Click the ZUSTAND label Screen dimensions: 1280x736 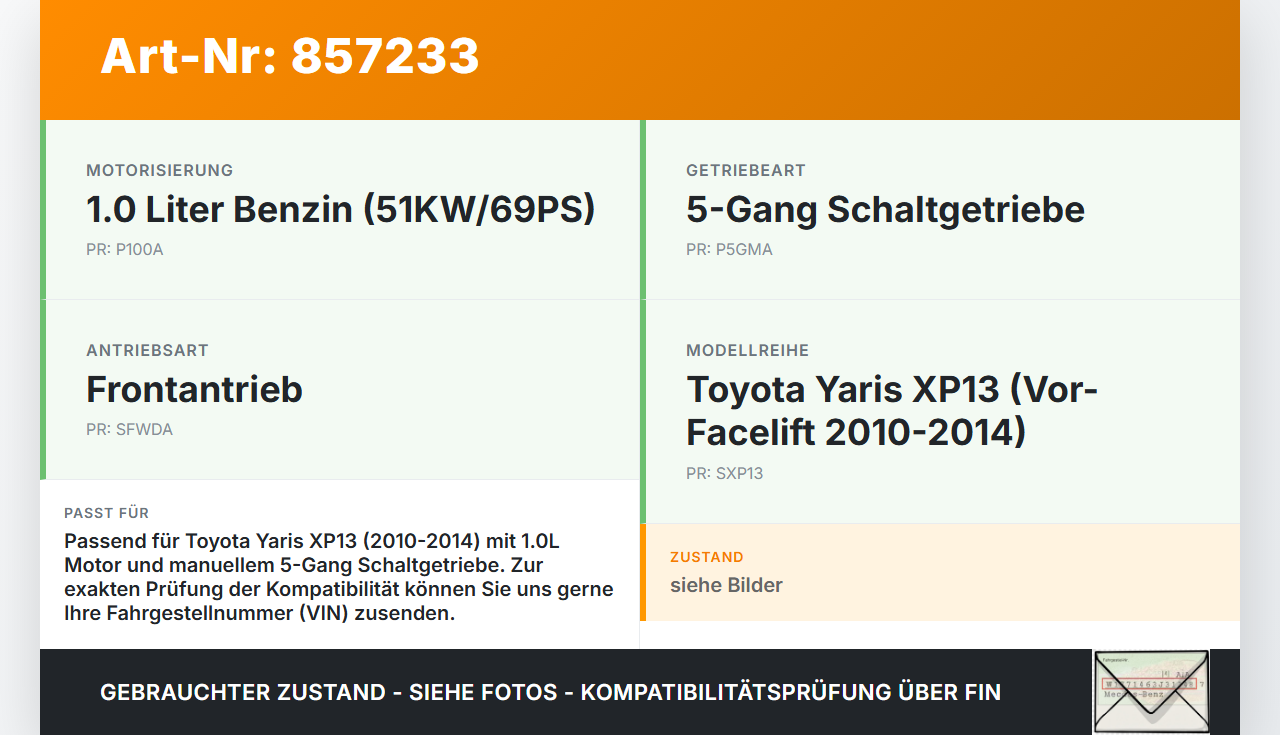click(x=707, y=557)
